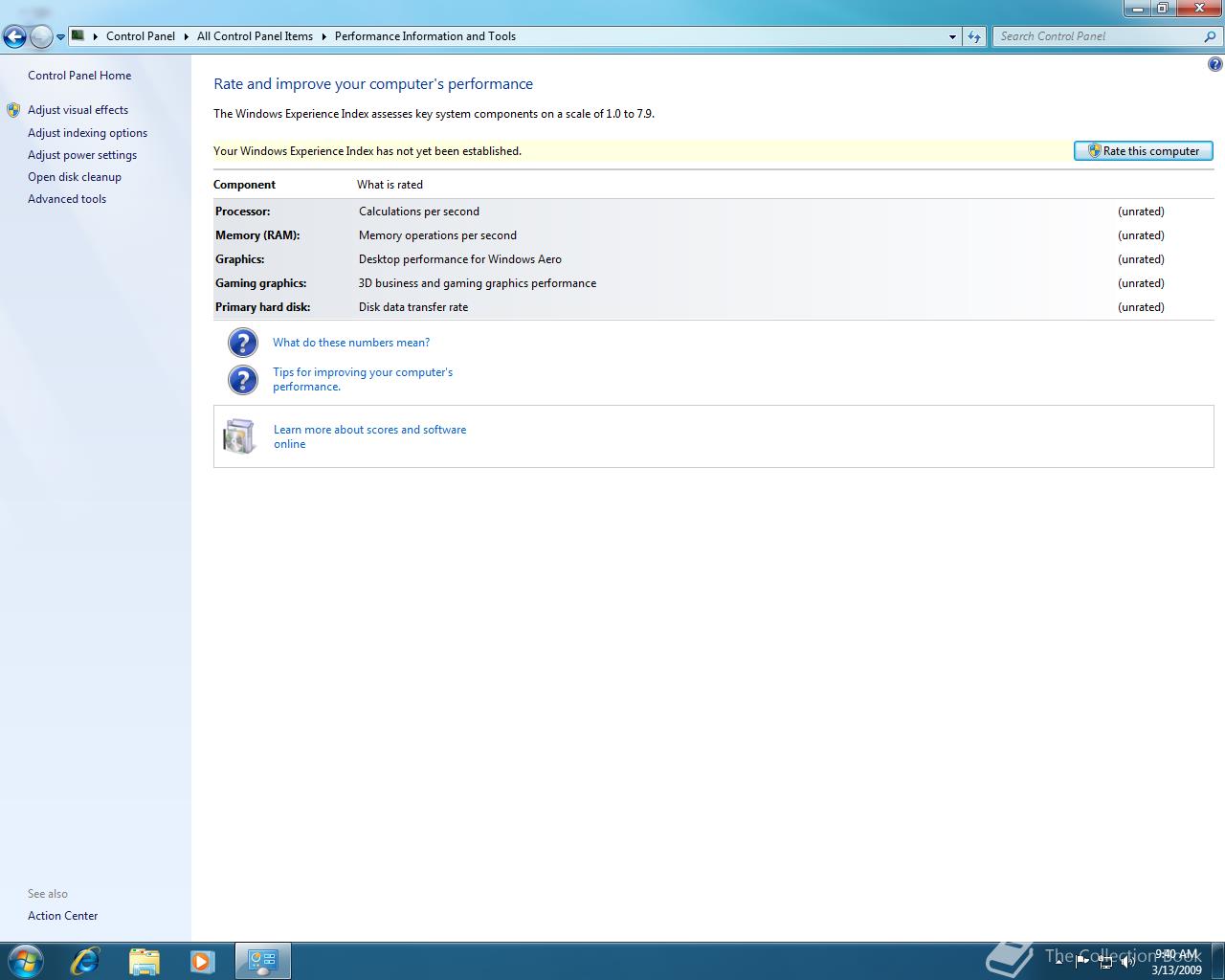This screenshot has height=980, width=1225.
Task: Open Adjust power settings
Action: [82, 155]
